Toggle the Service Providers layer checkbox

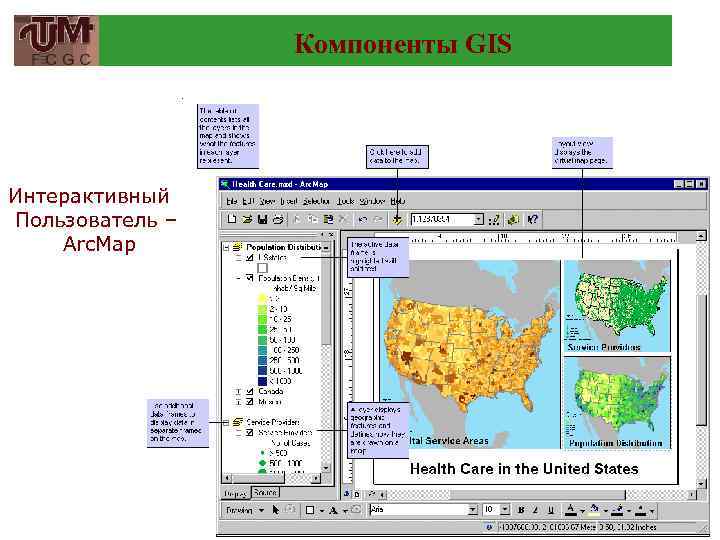[x=250, y=433]
